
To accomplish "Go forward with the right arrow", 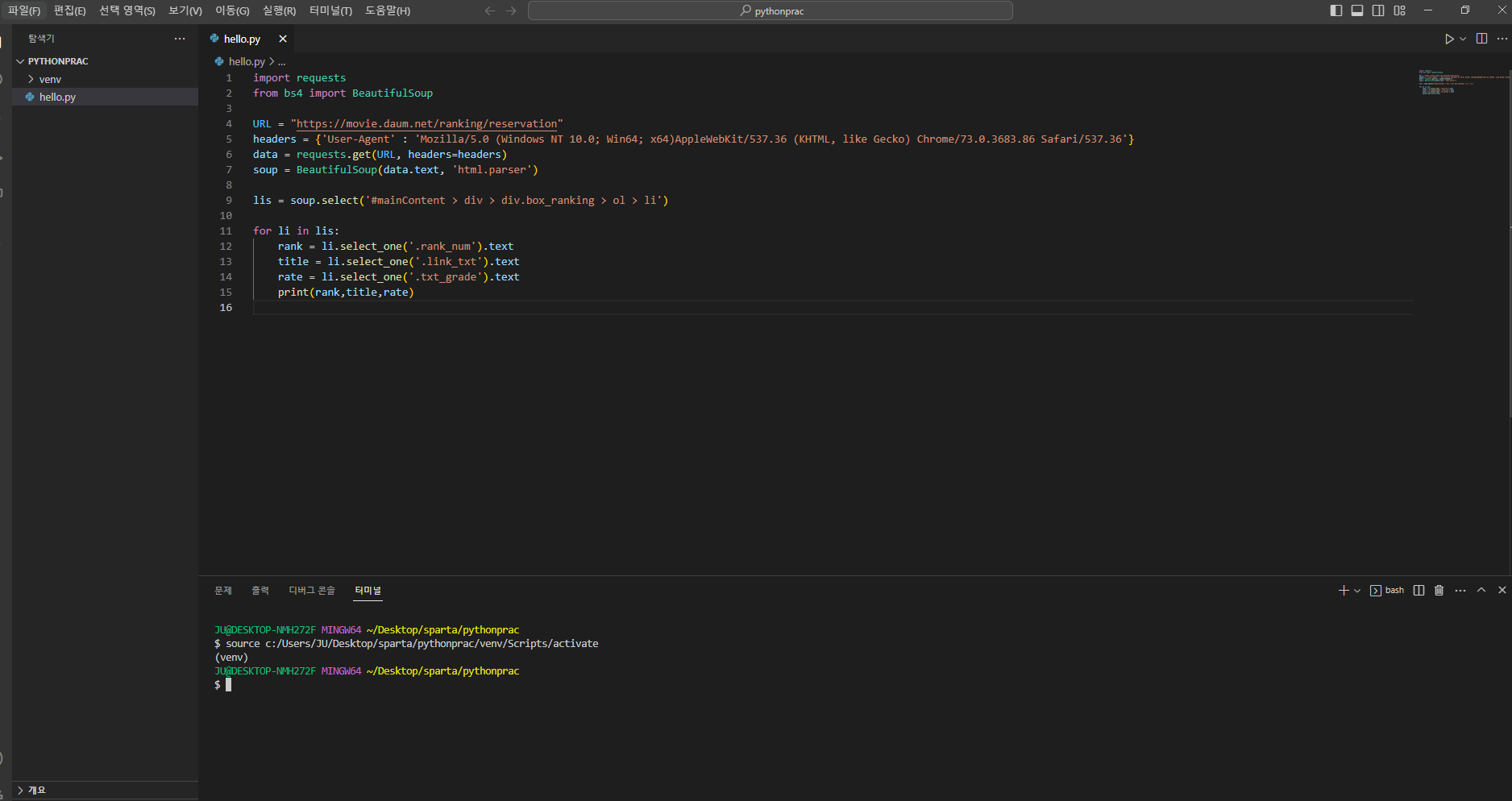I will click(511, 10).
